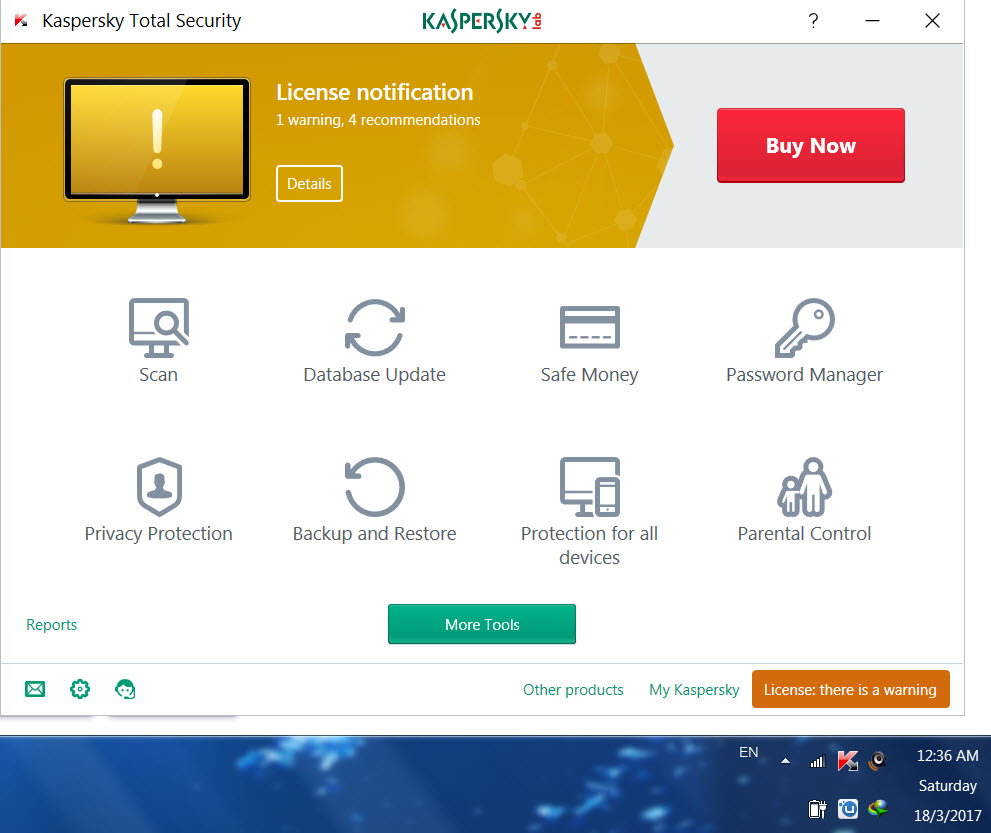Open the Scan tool icon
This screenshot has width=991, height=833.
tap(159, 327)
